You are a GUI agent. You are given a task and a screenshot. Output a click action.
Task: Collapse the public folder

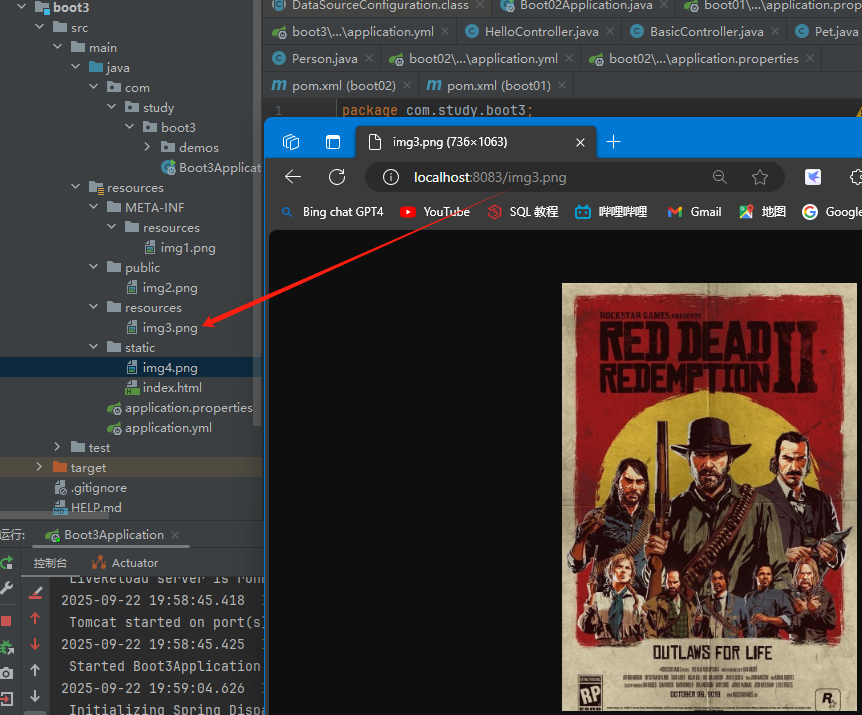tap(94, 267)
